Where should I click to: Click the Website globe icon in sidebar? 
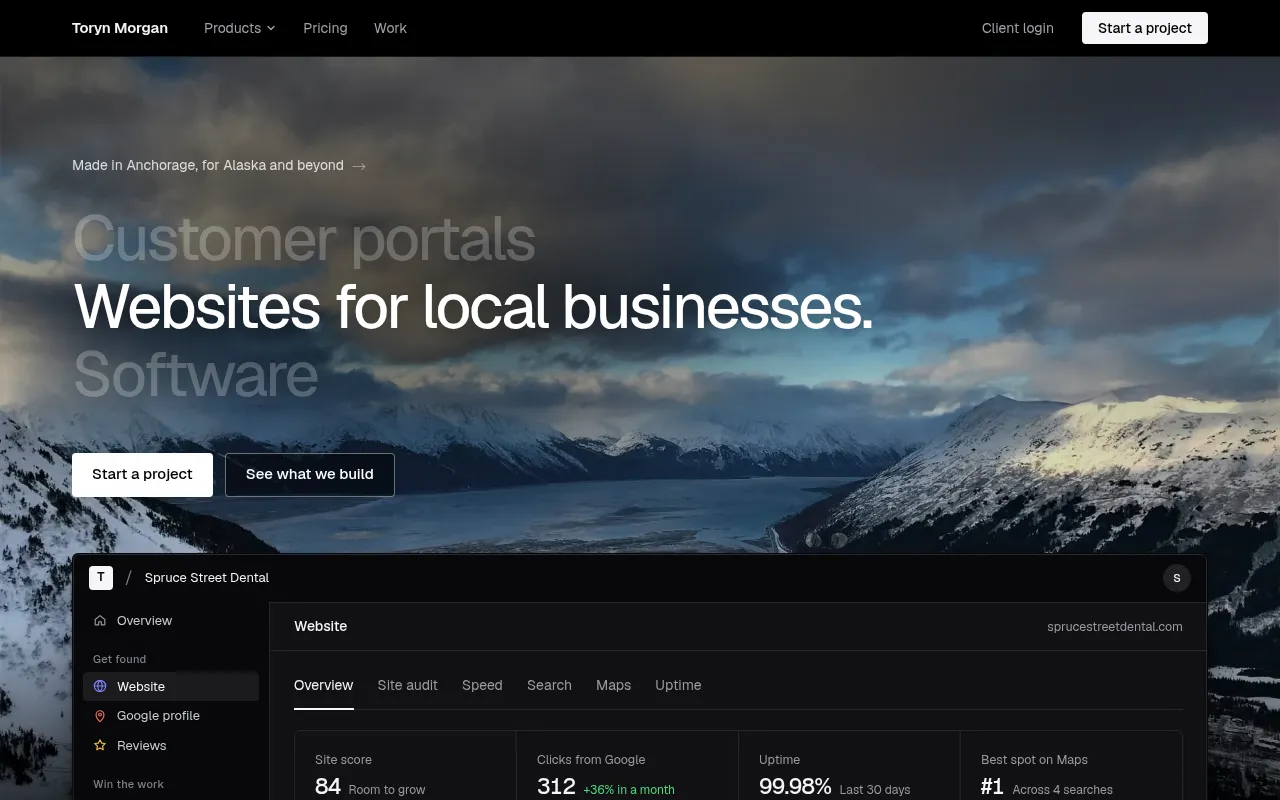click(100, 686)
